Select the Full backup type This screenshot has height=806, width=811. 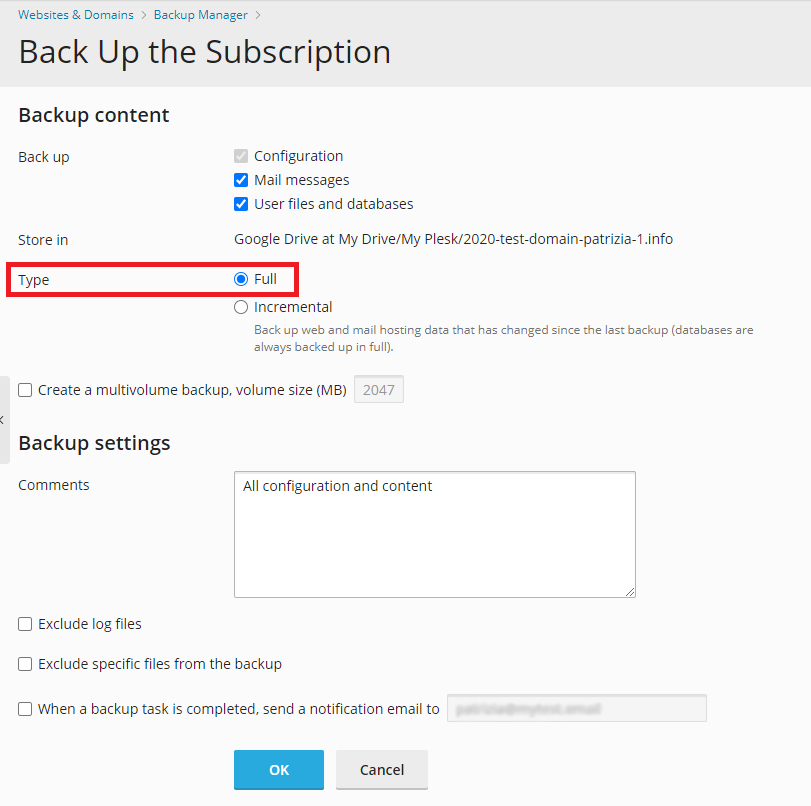[x=241, y=278]
